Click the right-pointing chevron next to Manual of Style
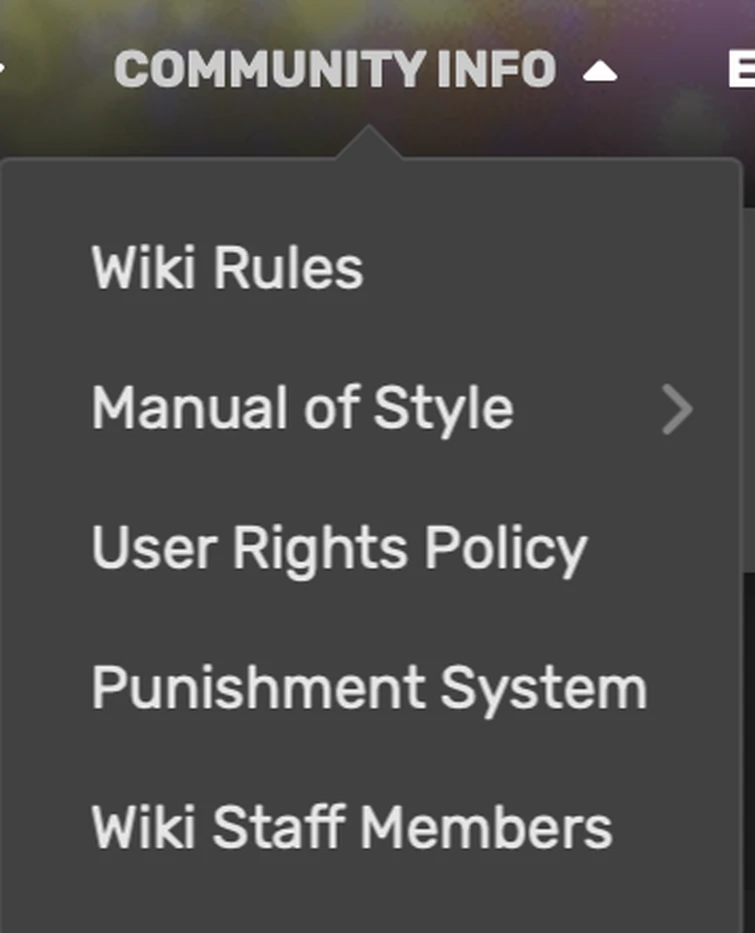 tap(679, 409)
